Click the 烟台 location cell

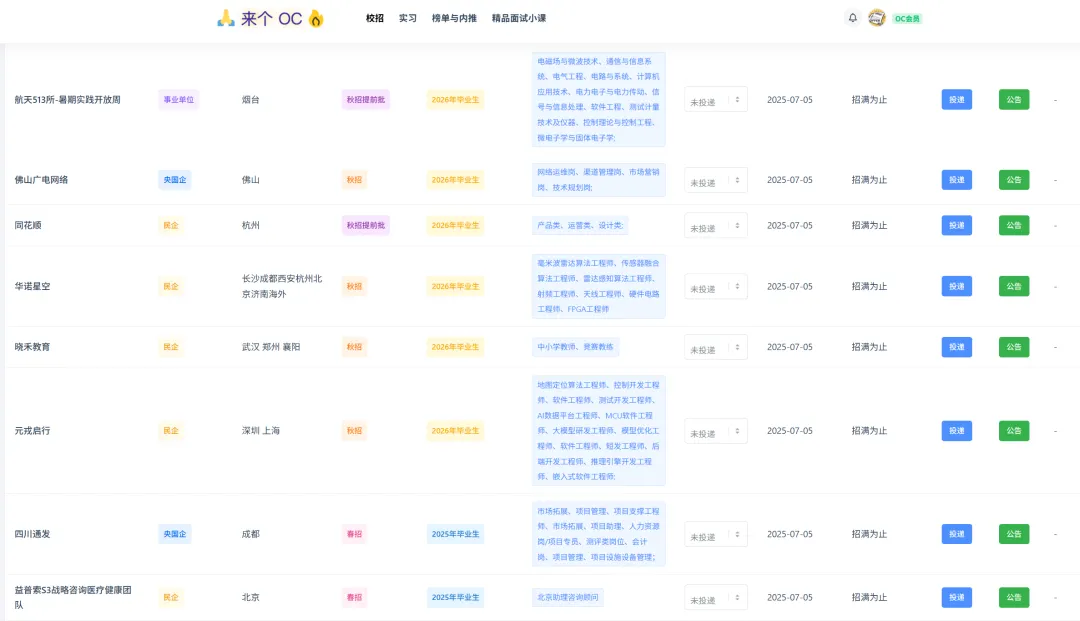click(251, 100)
